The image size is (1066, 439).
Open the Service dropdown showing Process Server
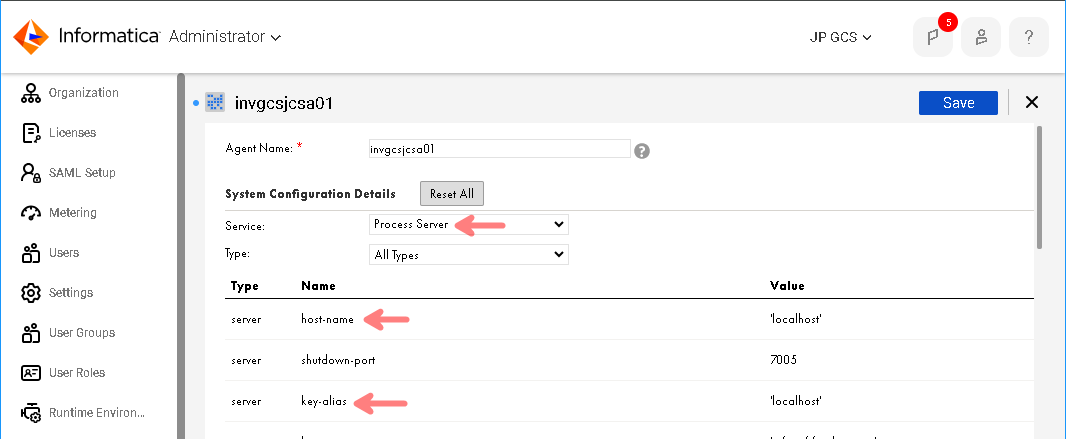click(x=468, y=224)
